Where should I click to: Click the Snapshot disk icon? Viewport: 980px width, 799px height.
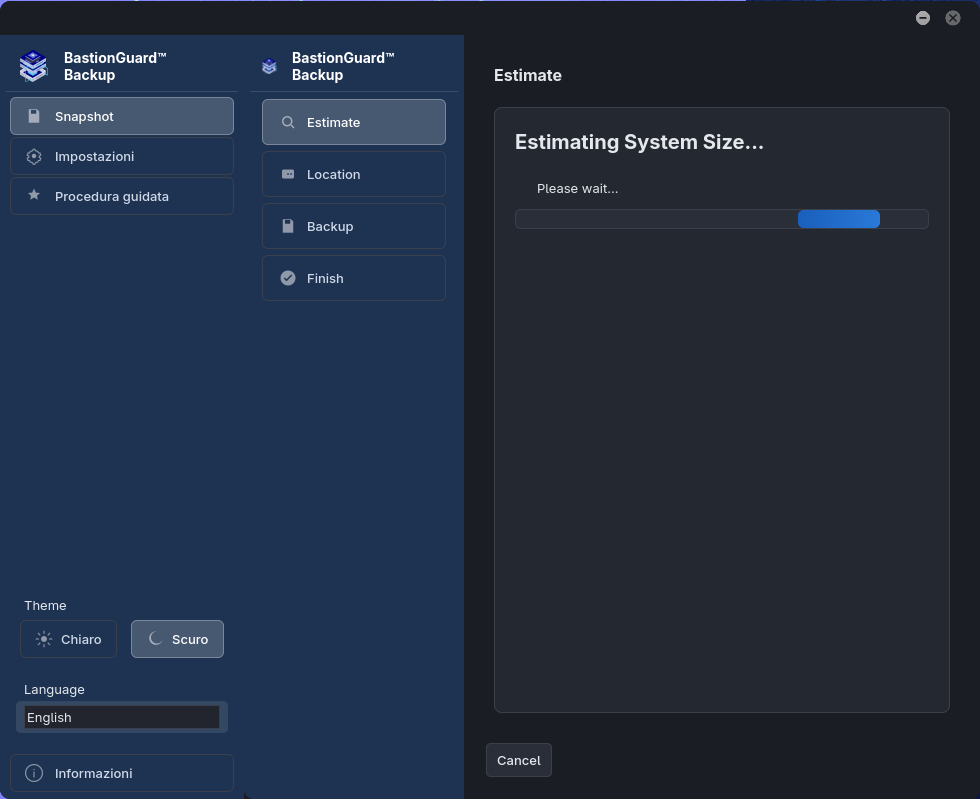point(34,116)
